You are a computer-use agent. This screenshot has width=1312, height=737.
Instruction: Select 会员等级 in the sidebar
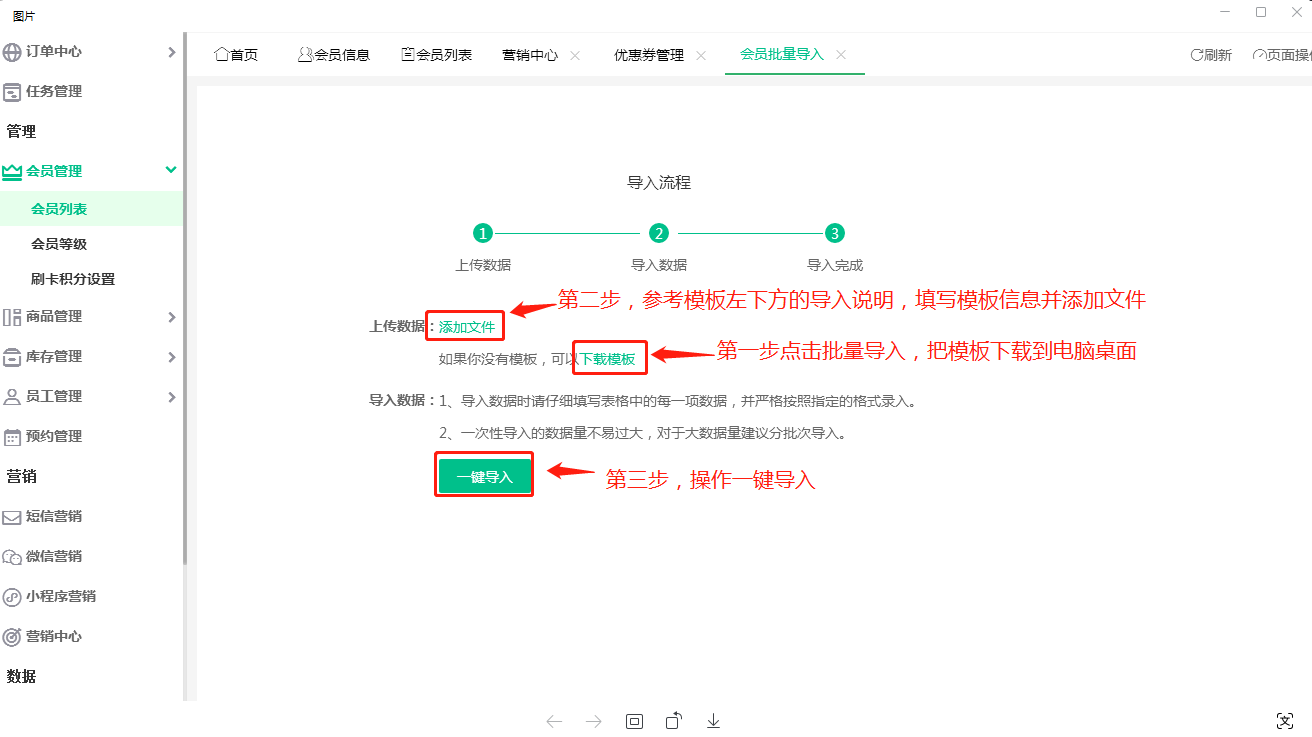click(59, 244)
